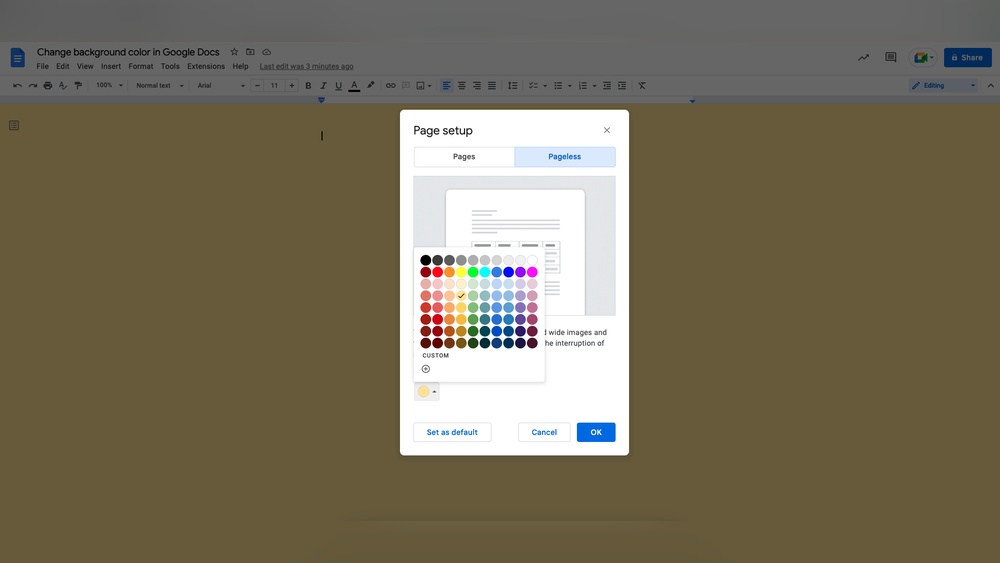Star the document title
The width and height of the screenshot is (1000, 563).
[234, 52]
